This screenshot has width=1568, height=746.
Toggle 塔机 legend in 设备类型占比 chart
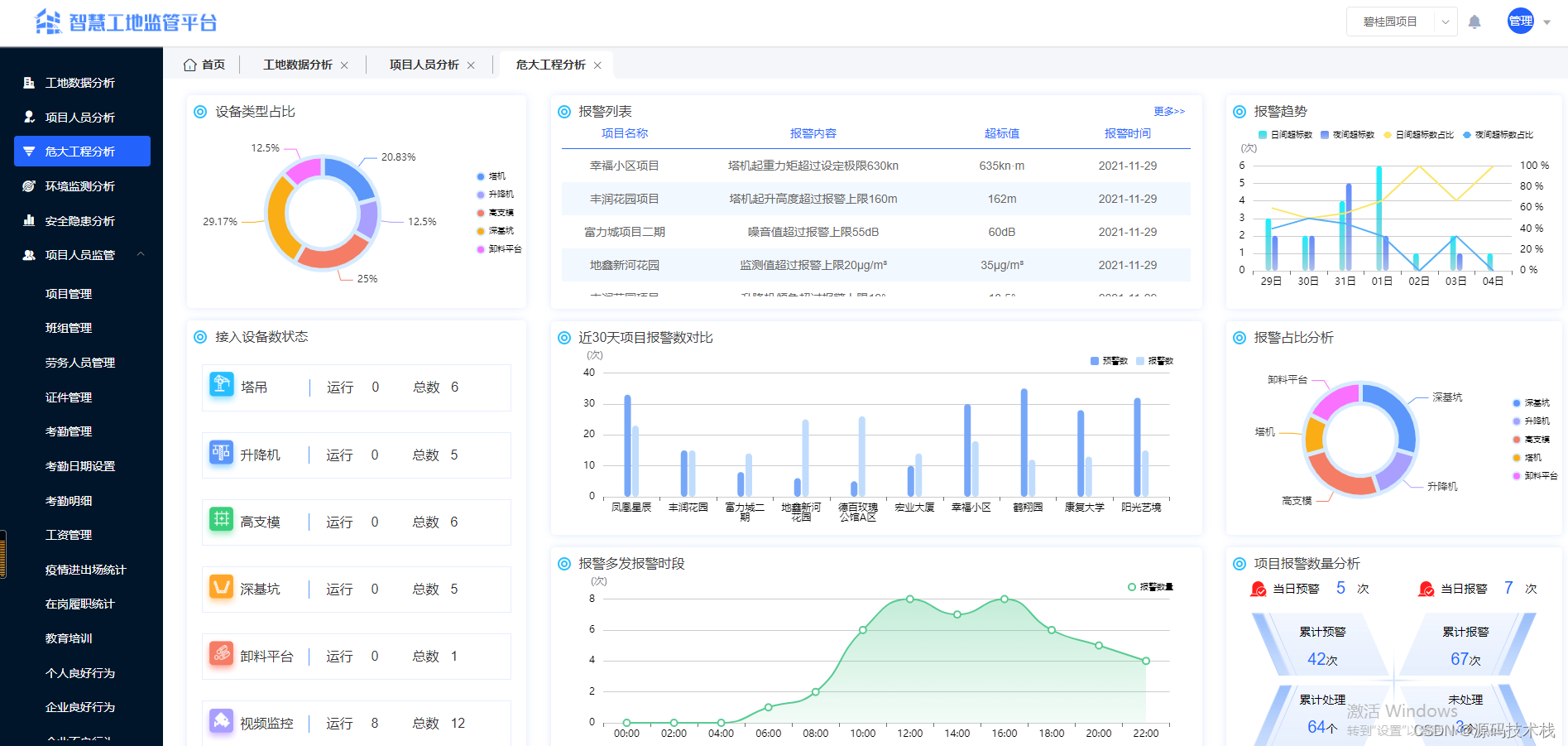(491, 176)
